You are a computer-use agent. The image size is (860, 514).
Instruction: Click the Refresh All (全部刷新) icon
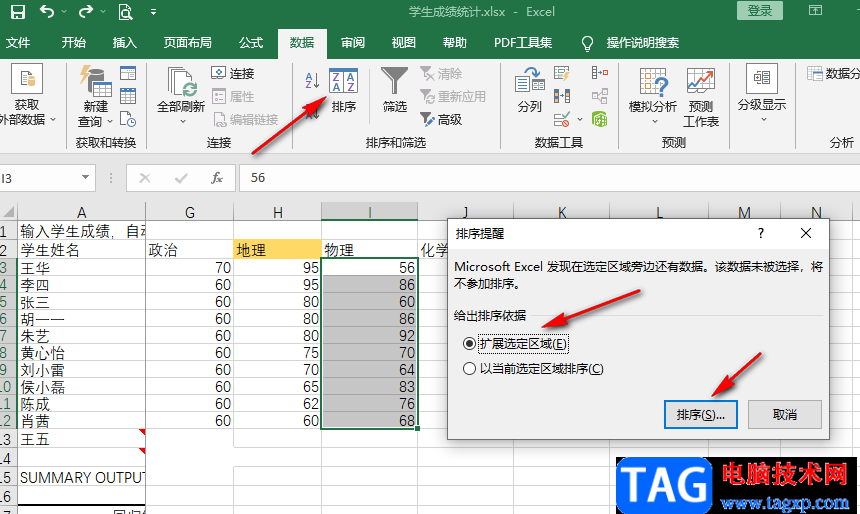pyautogui.click(x=181, y=82)
